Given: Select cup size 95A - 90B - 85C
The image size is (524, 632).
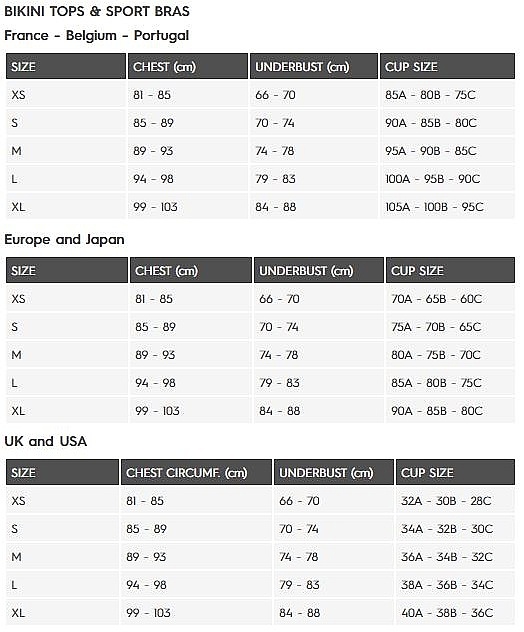Looking at the screenshot, I should [430, 151].
